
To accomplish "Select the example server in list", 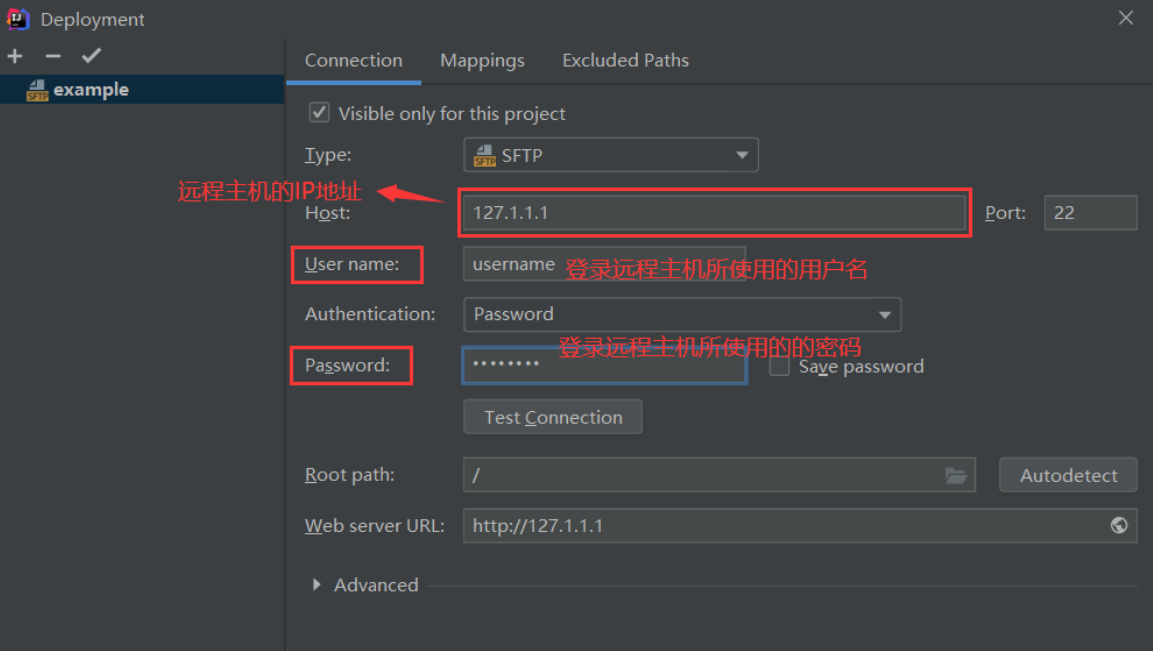I will (91, 90).
